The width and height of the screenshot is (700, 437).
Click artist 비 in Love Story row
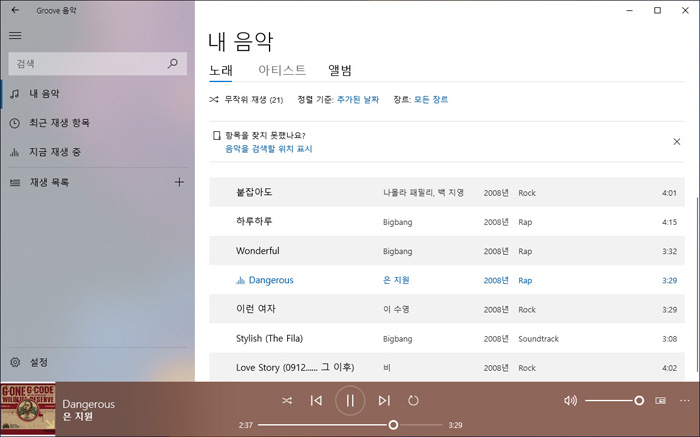387,368
